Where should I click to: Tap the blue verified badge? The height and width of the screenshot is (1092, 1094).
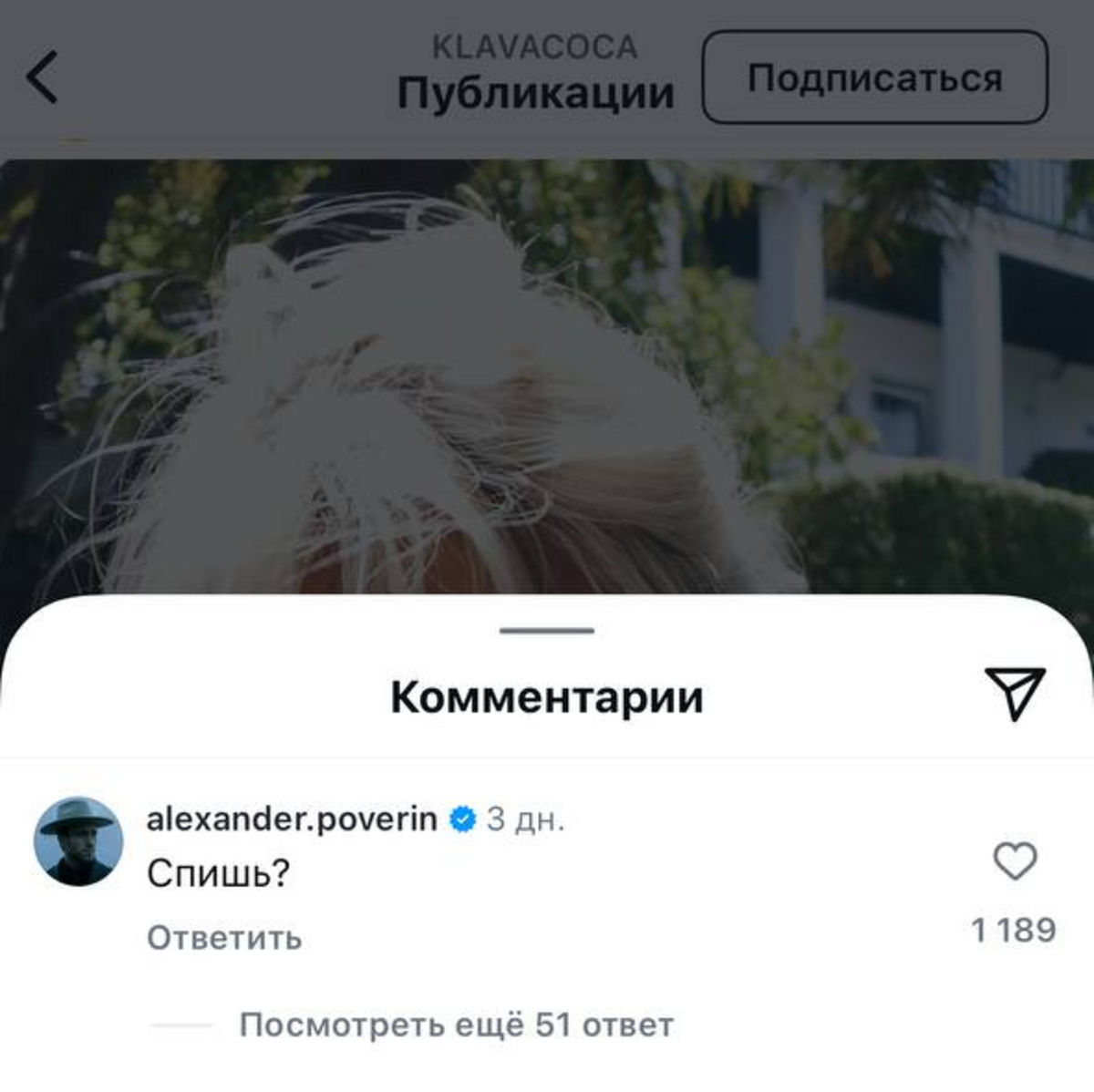click(x=462, y=819)
